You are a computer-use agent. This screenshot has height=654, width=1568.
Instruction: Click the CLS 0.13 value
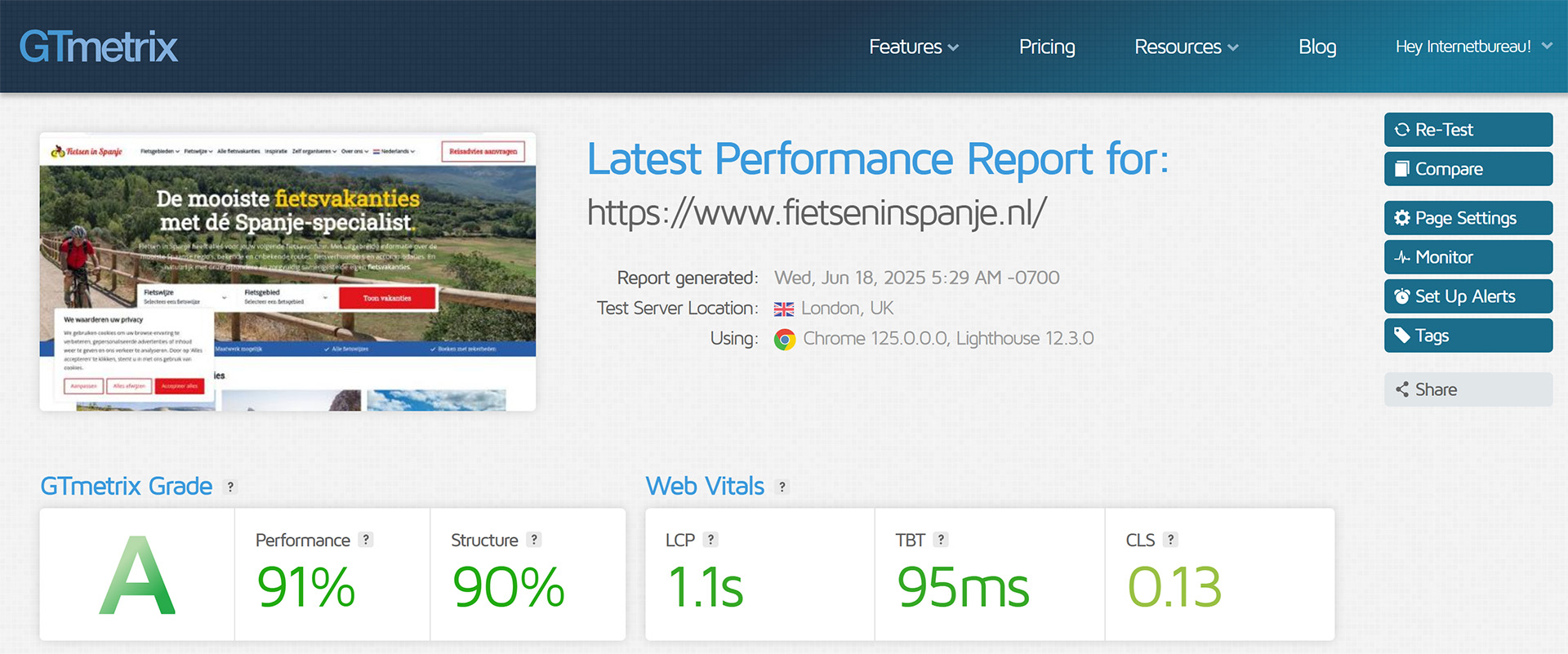point(1174,587)
